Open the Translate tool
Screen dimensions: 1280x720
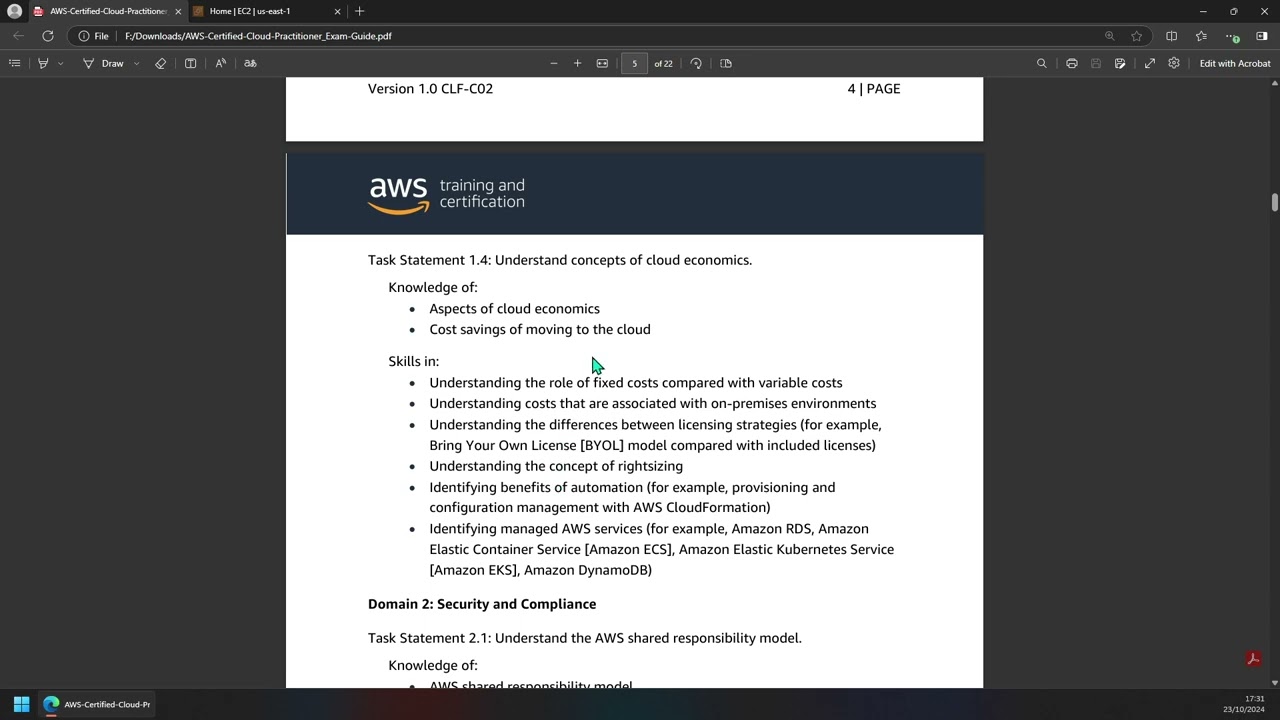click(250, 63)
